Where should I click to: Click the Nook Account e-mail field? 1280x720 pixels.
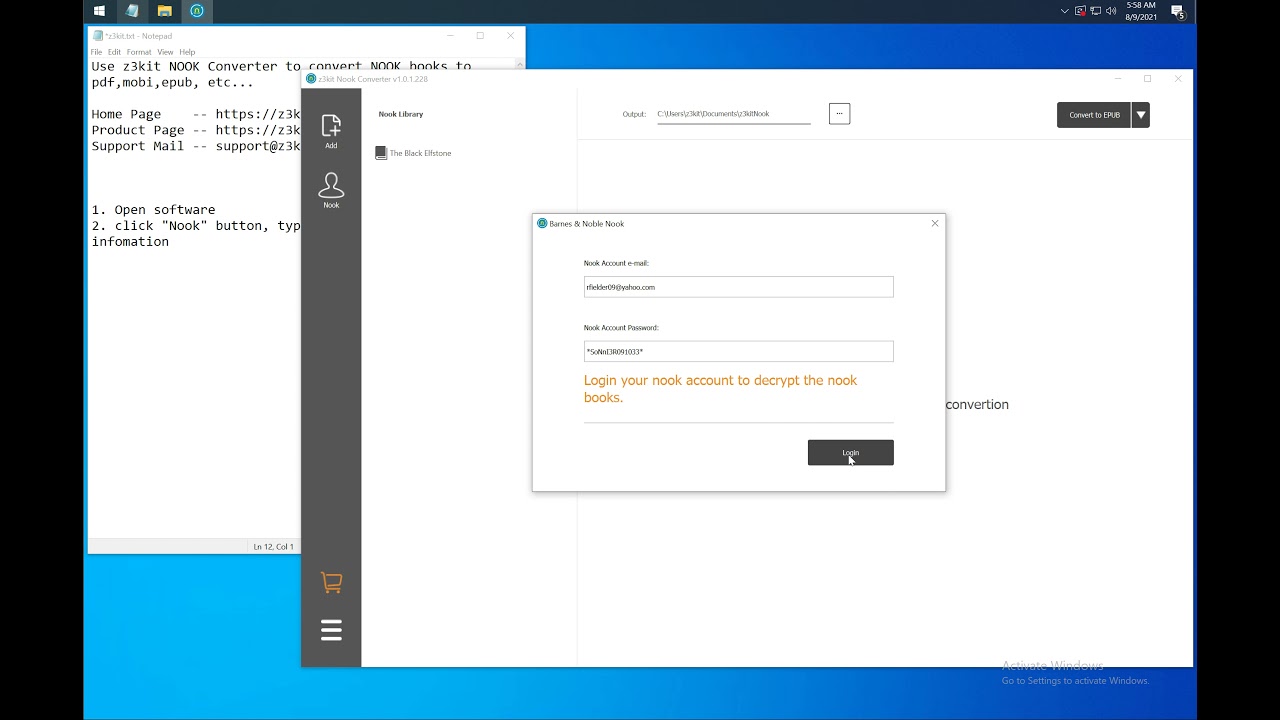(x=738, y=287)
